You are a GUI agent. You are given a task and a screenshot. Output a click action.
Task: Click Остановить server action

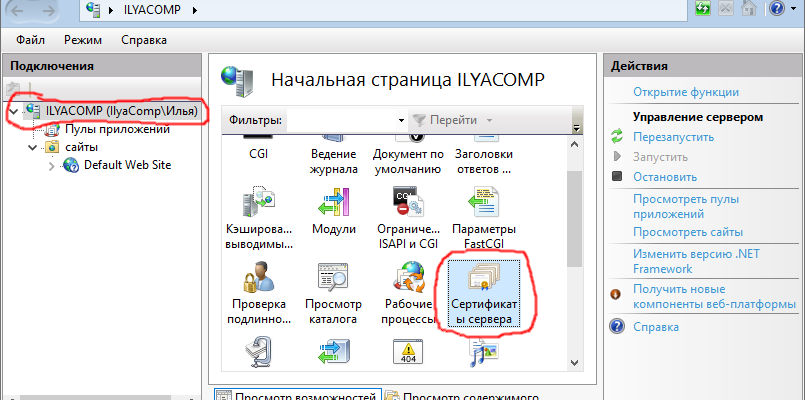(x=665, y=177)
